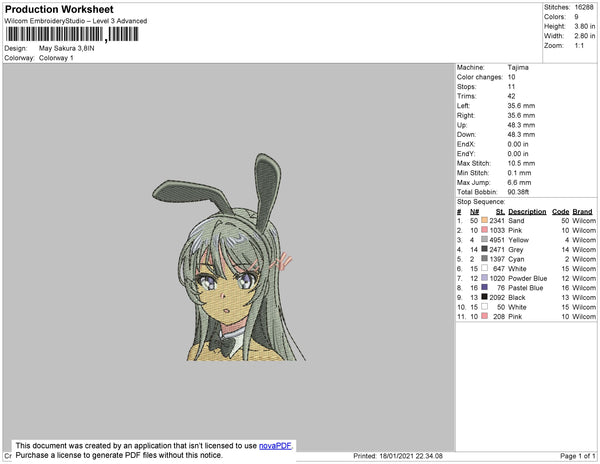Select the White 647 color swatch
The image size is (600, 464).
pyautogui.click(x=484, y=268)
